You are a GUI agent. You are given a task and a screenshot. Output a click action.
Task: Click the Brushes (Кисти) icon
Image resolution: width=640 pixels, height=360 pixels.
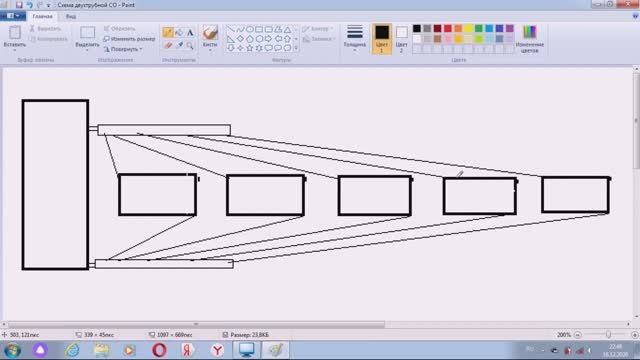pyautogui.click(x=210, y=32)
